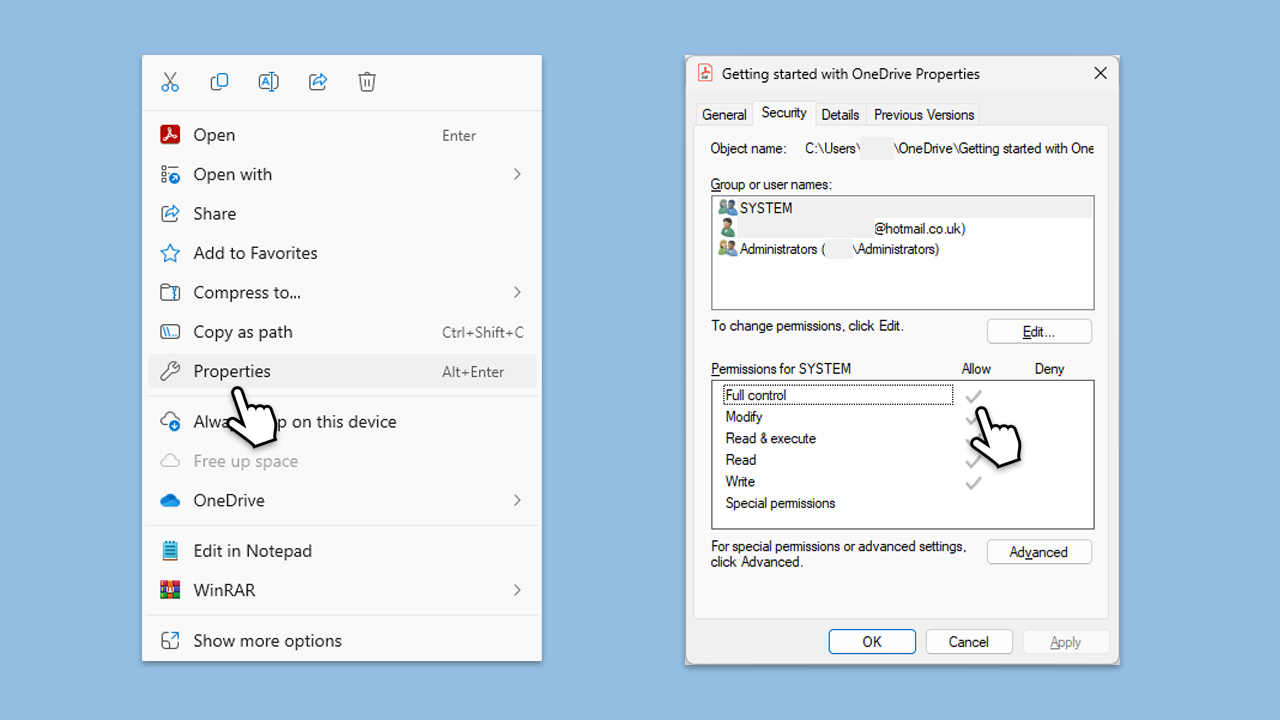Click the Object name path text

pos(949,148)
